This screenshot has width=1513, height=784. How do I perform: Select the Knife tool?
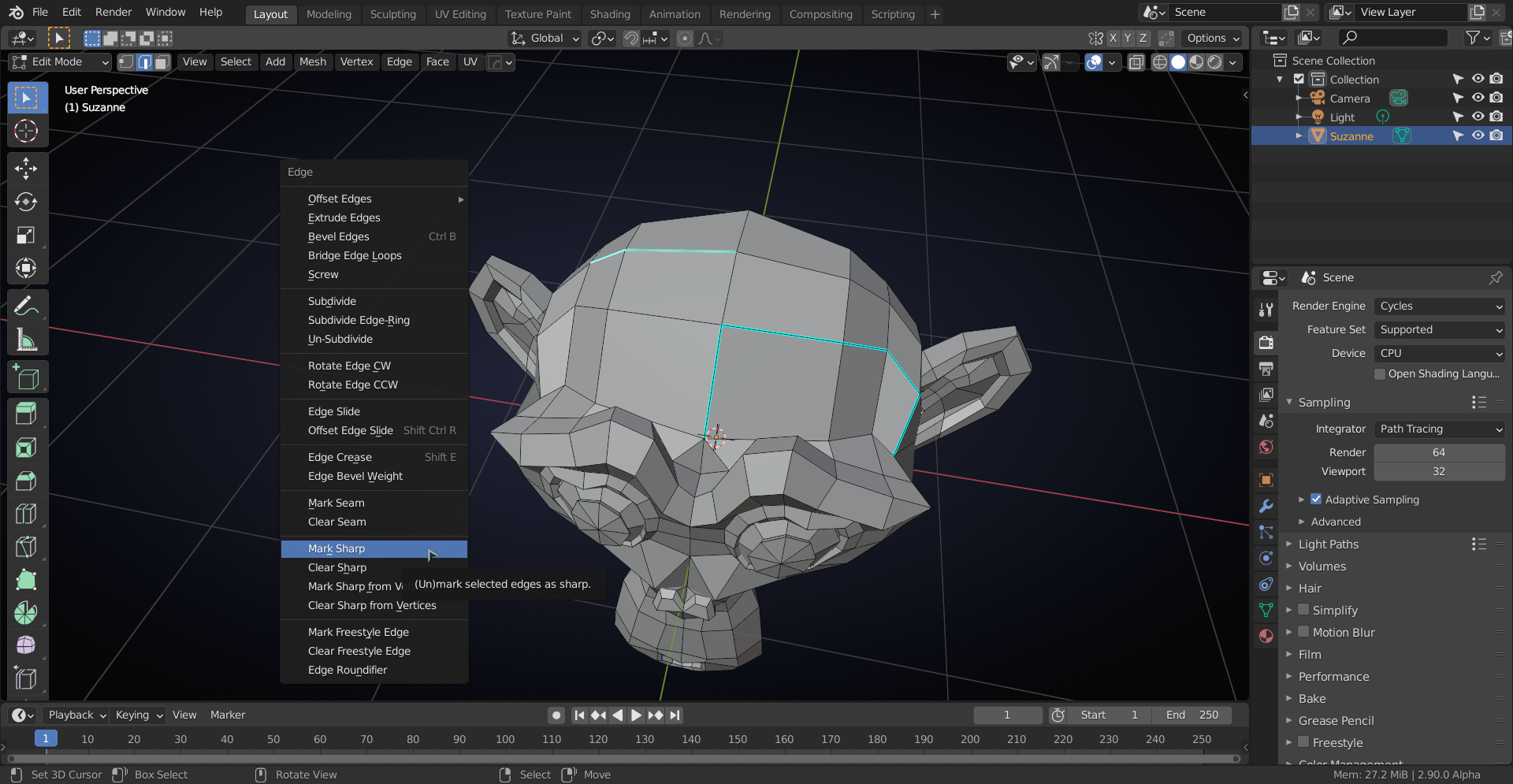point(26,547)
